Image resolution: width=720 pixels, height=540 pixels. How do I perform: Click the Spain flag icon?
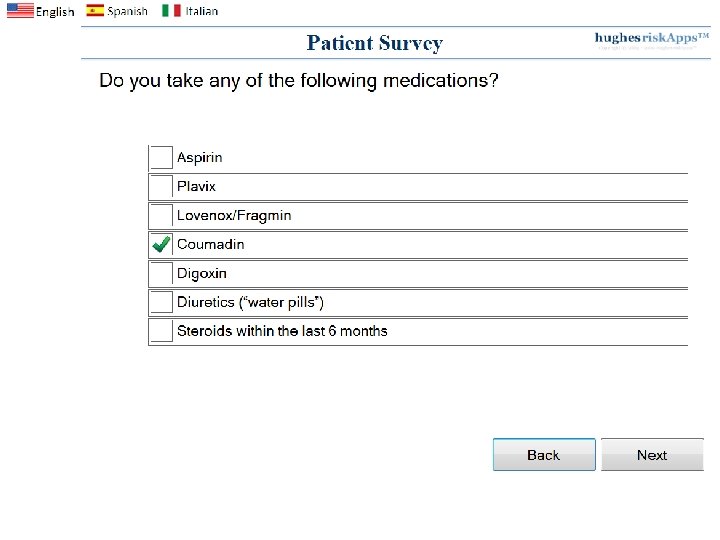[95, 11]
